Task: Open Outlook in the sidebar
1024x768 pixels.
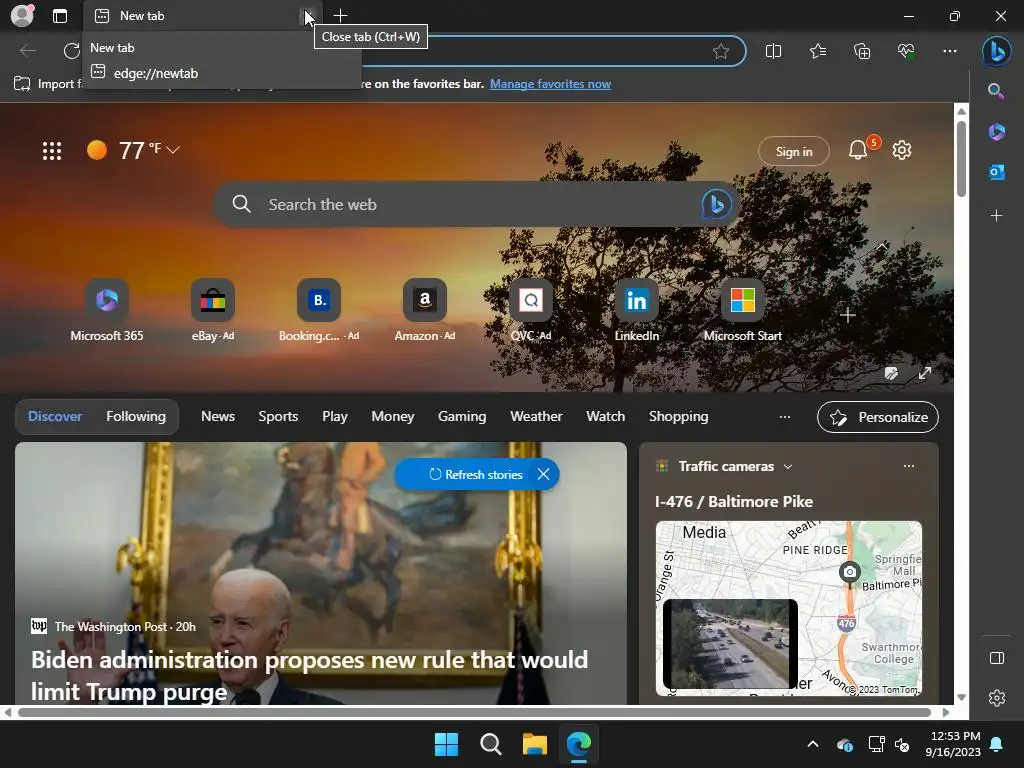Action: click(996, 172)
